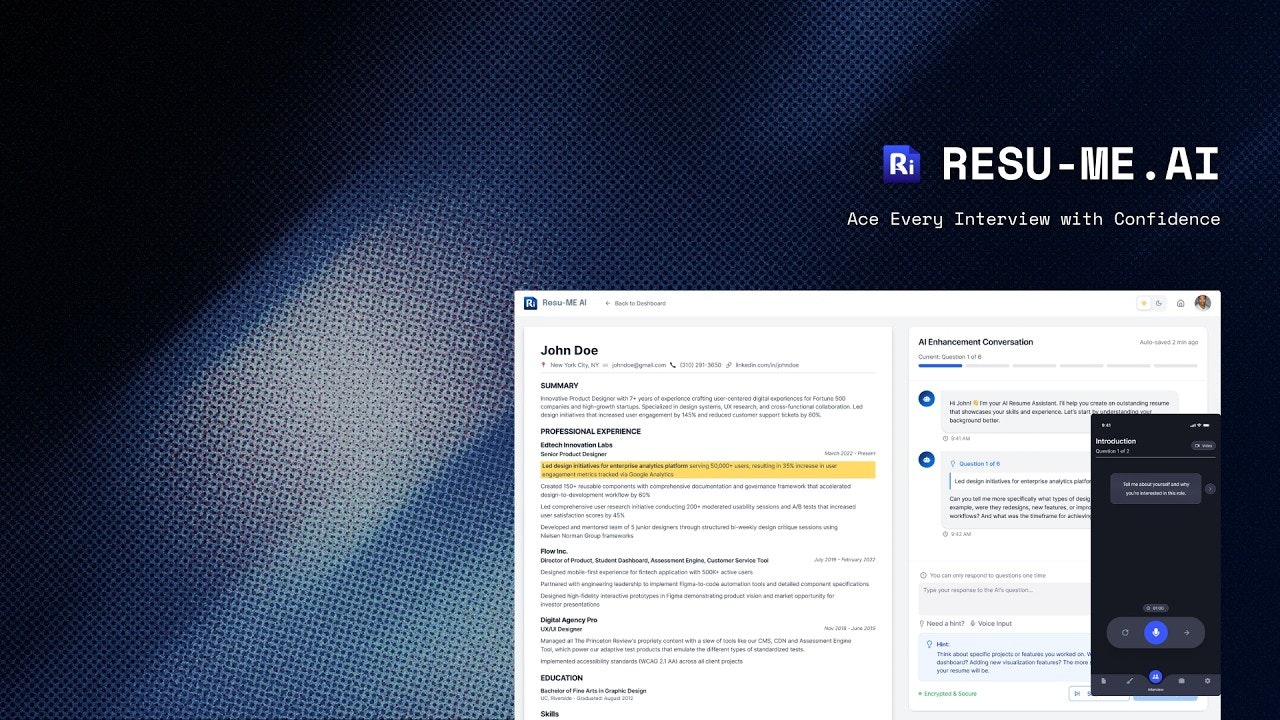Click the clock icon beside 9:41 AM timestamp

click(945, 438)
